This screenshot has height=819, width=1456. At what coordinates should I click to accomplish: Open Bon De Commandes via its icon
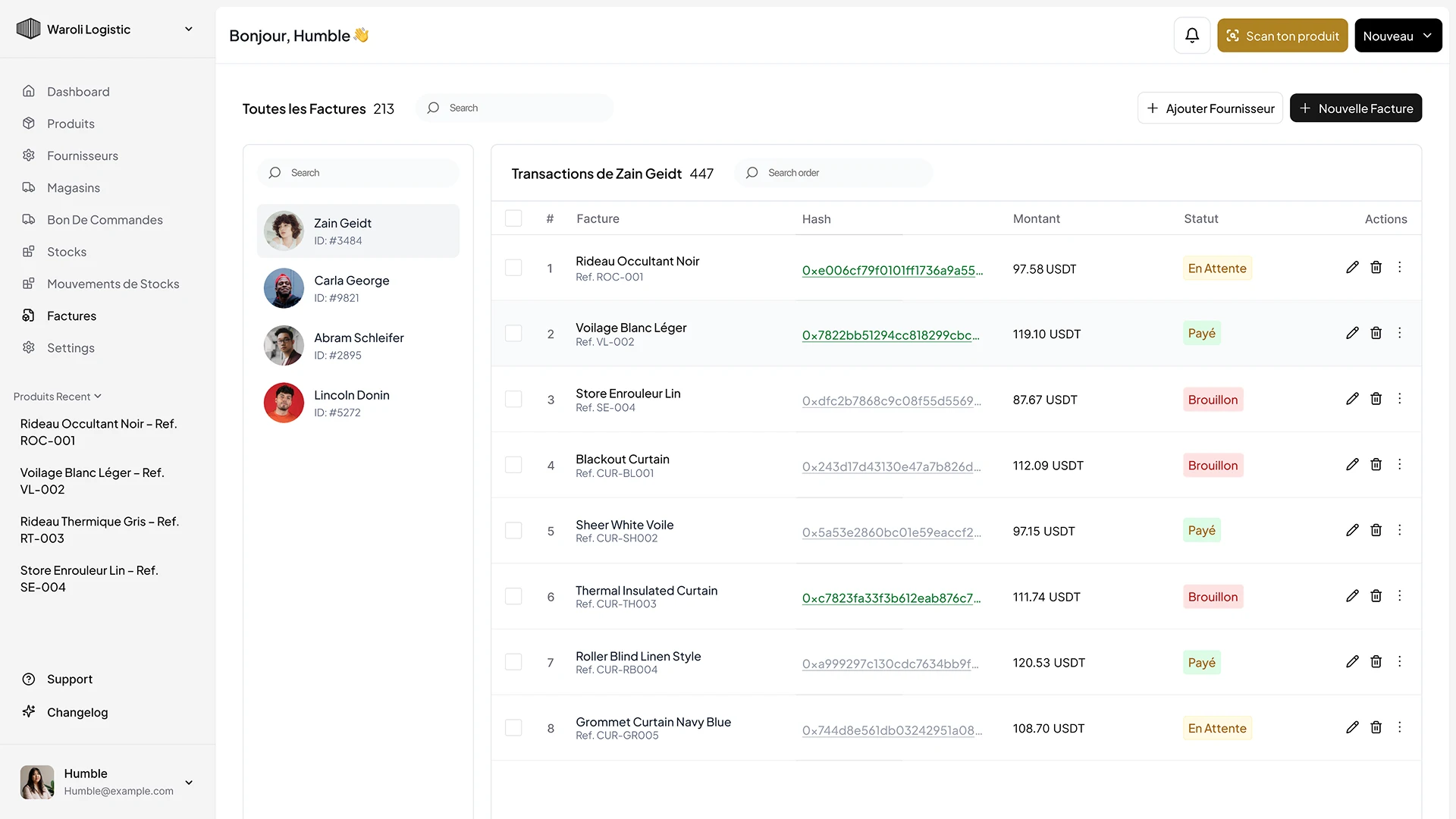29,219
